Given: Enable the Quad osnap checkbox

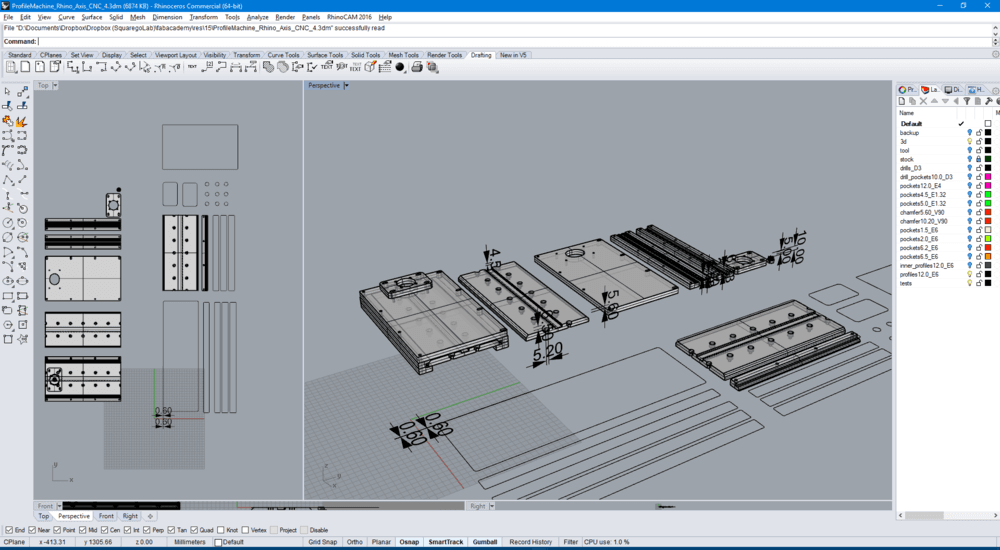Looking at the screenshot, I should [196, 530].
